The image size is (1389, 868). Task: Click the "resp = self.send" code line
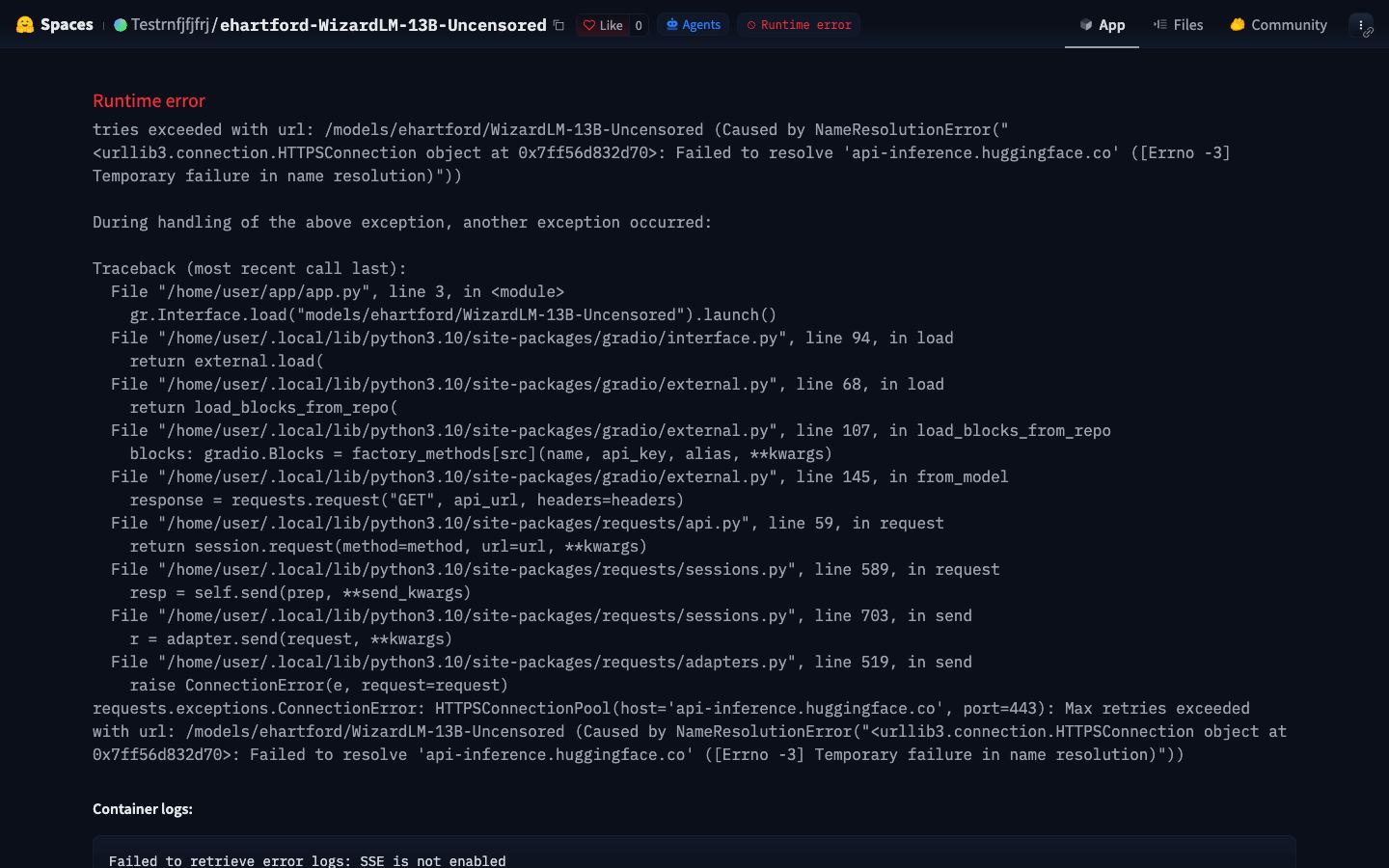coord(301,592)
